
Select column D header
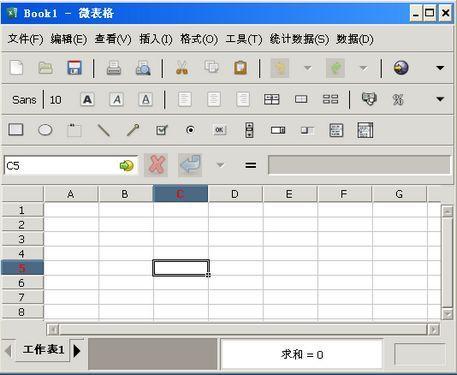[x=235, y=194]
